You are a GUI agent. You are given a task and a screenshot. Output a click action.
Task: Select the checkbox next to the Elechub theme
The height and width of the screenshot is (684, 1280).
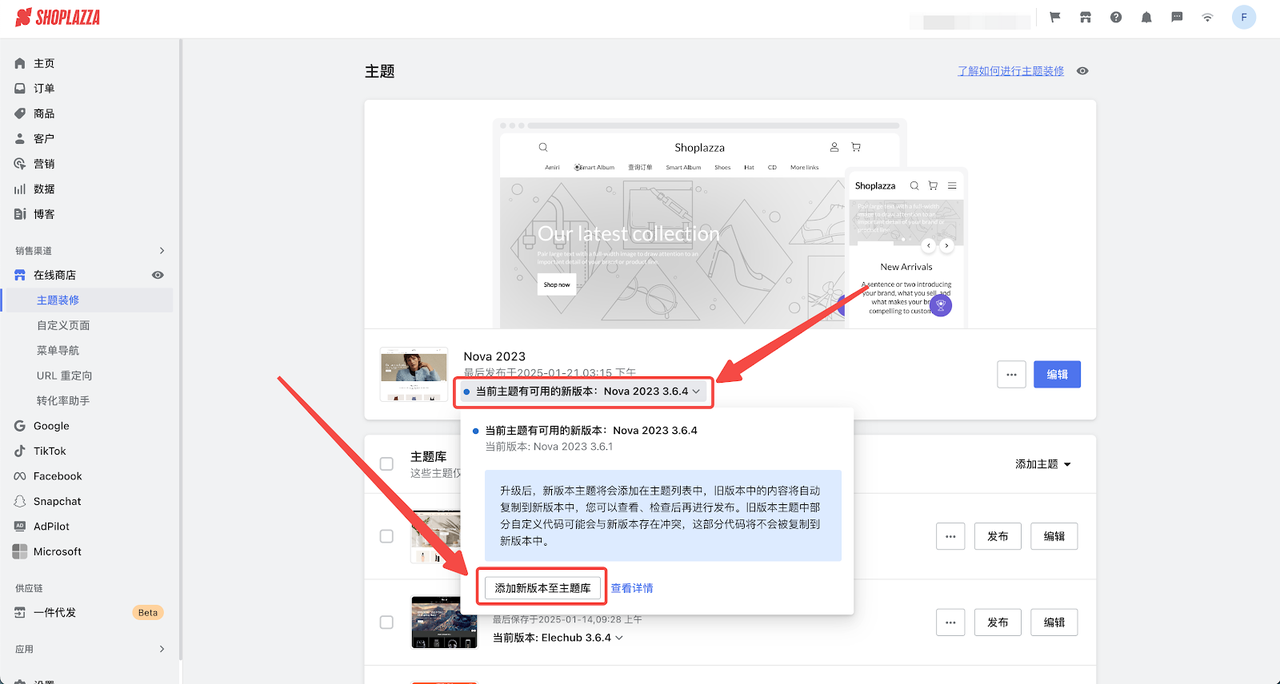[x=387, y=621]
